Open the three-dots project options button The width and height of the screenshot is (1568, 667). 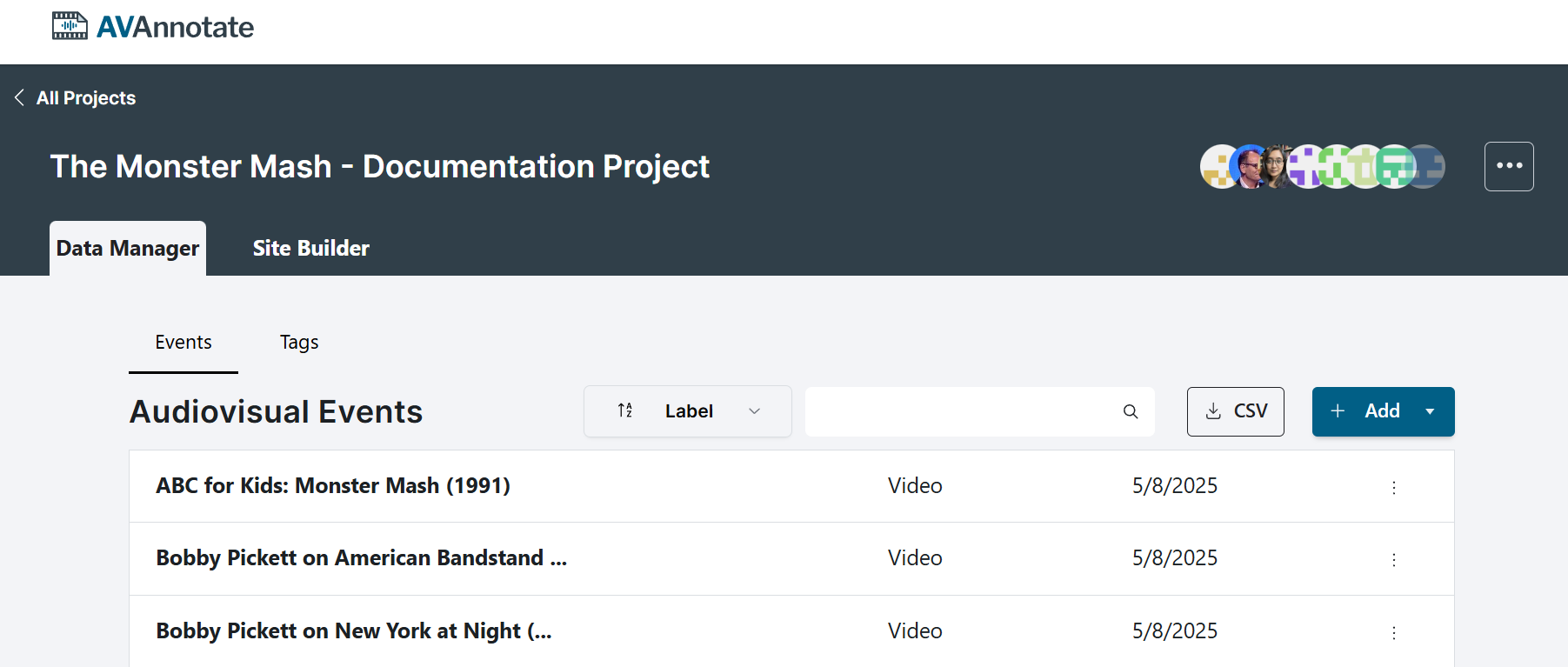1509,166
